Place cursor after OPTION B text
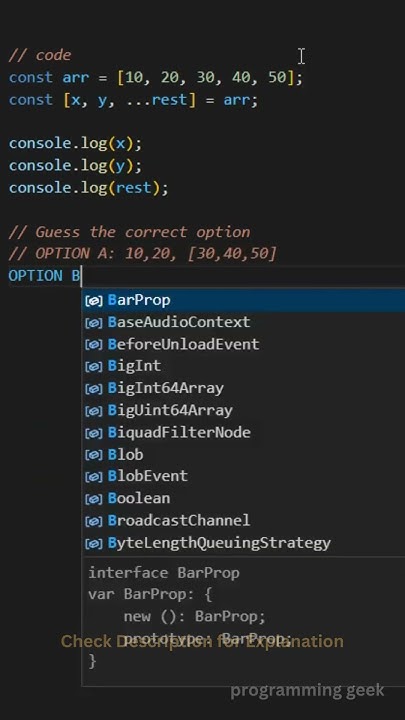405x720 pixels. coord(81,276)
